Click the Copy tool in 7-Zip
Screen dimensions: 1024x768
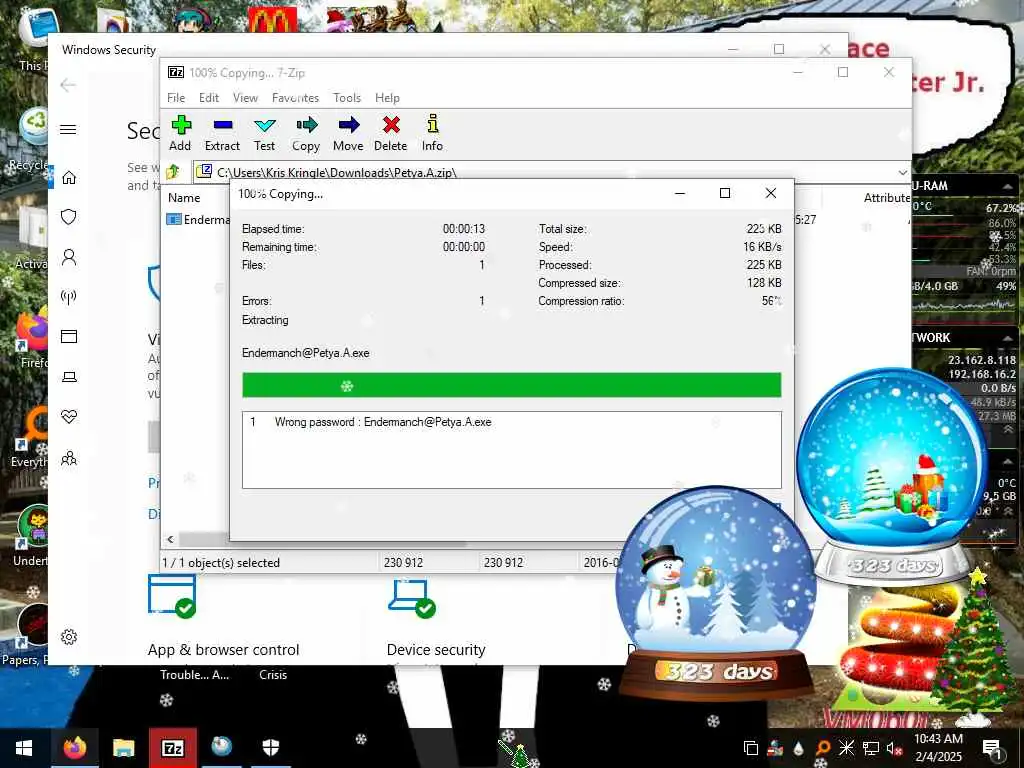coord(306,134)
